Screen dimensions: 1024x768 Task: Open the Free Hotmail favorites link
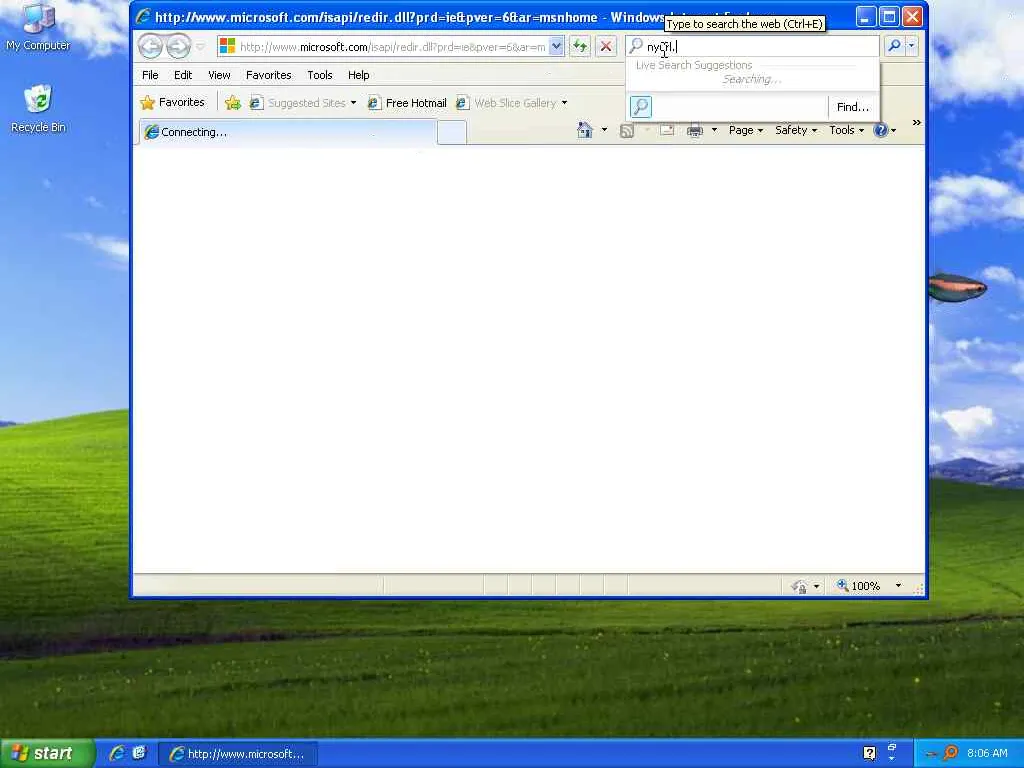407,103
